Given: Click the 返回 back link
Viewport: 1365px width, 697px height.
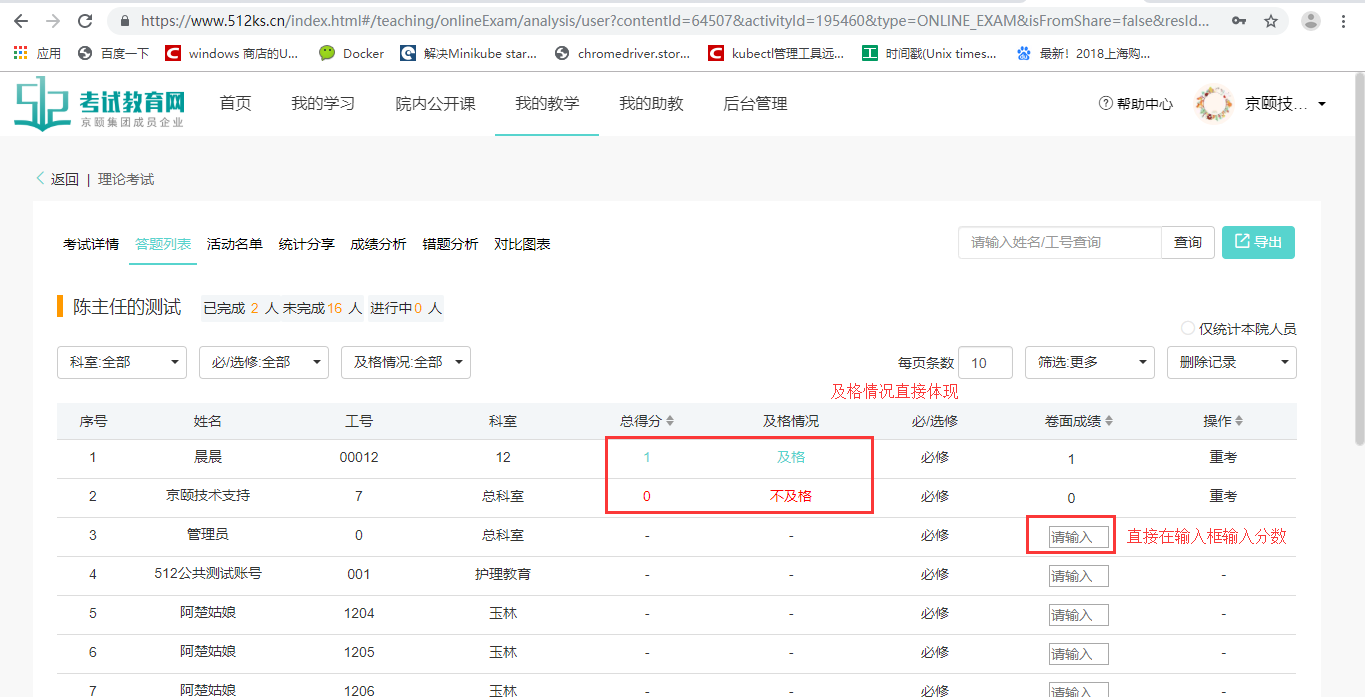Looking at the screenshot, I should click(x=58, y=179).
